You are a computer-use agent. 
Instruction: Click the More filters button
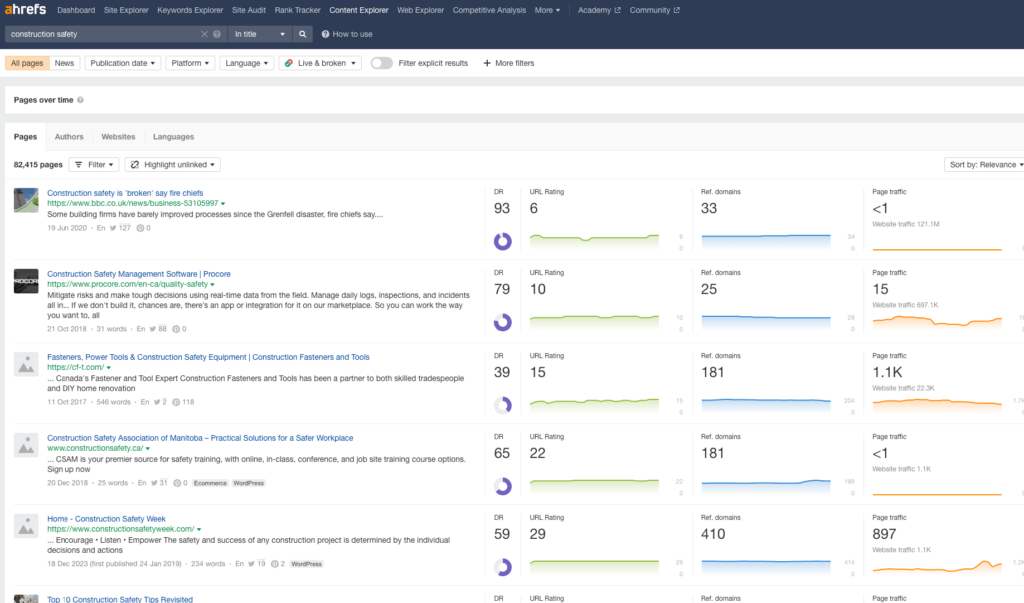tap(508, 63)
